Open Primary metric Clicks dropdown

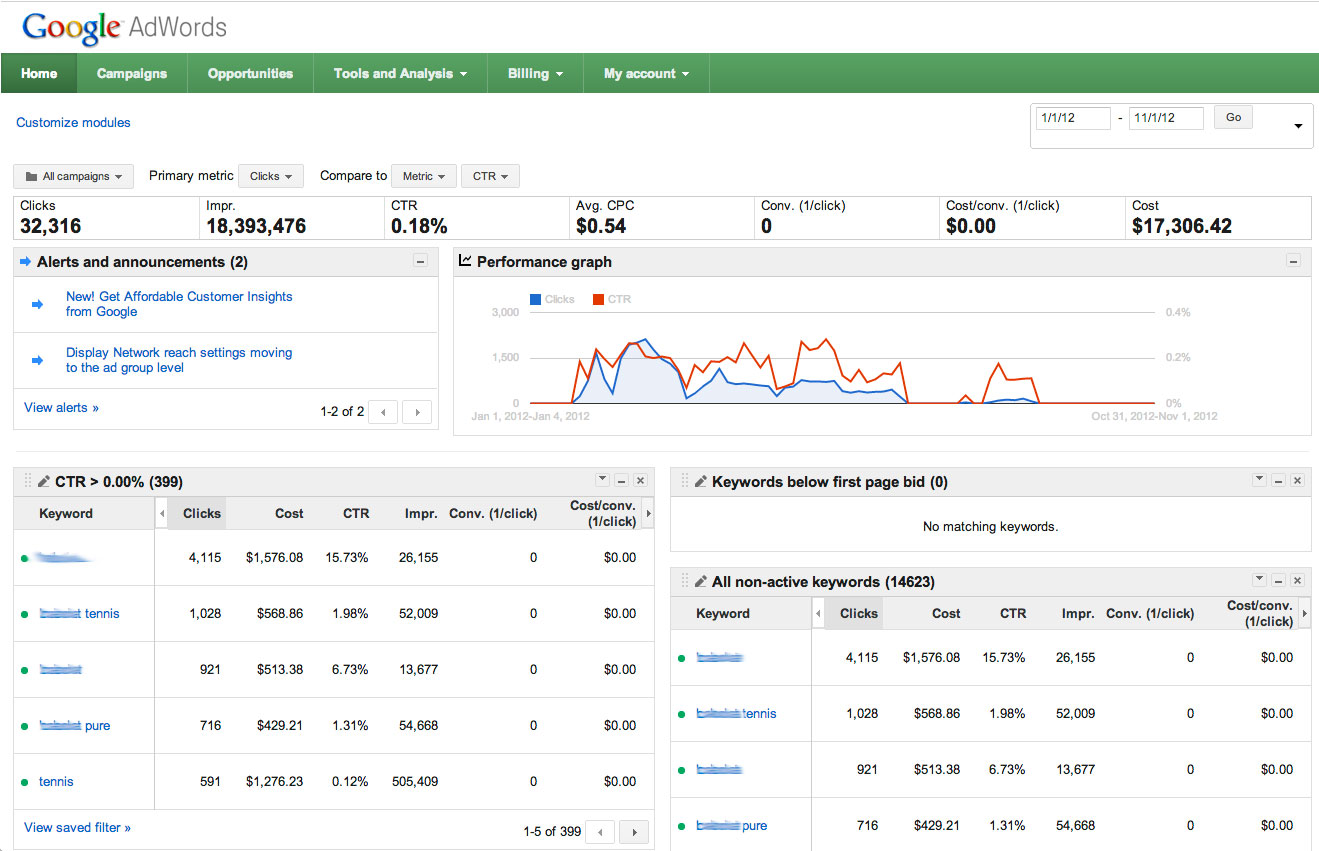pos(271,176)
